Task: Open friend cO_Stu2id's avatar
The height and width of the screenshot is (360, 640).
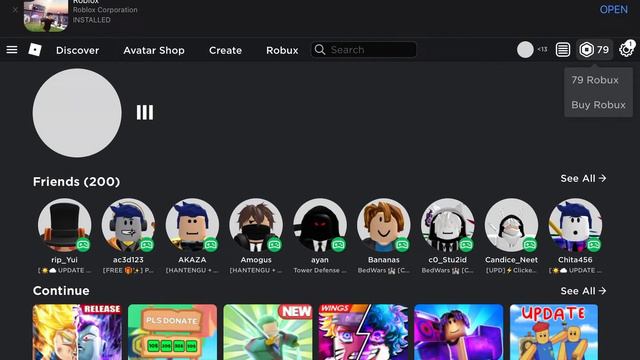Action: point(448,225)
